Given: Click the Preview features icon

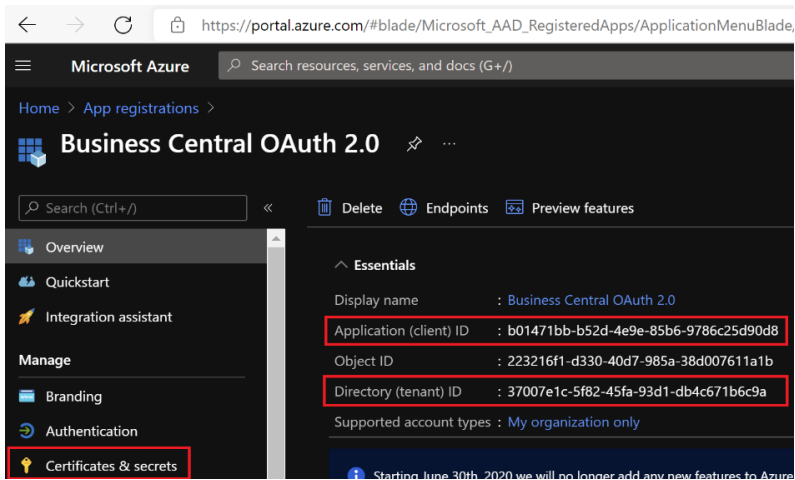Looking at the screenshot, I should tap(515, 208).
